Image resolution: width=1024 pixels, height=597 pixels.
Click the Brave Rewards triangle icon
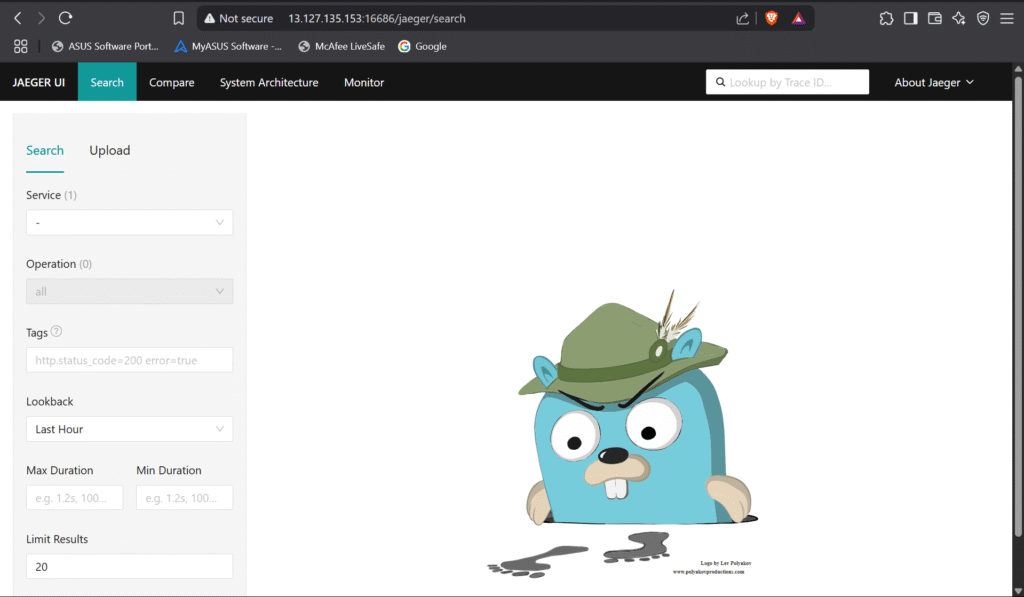(x=798, y=18)
